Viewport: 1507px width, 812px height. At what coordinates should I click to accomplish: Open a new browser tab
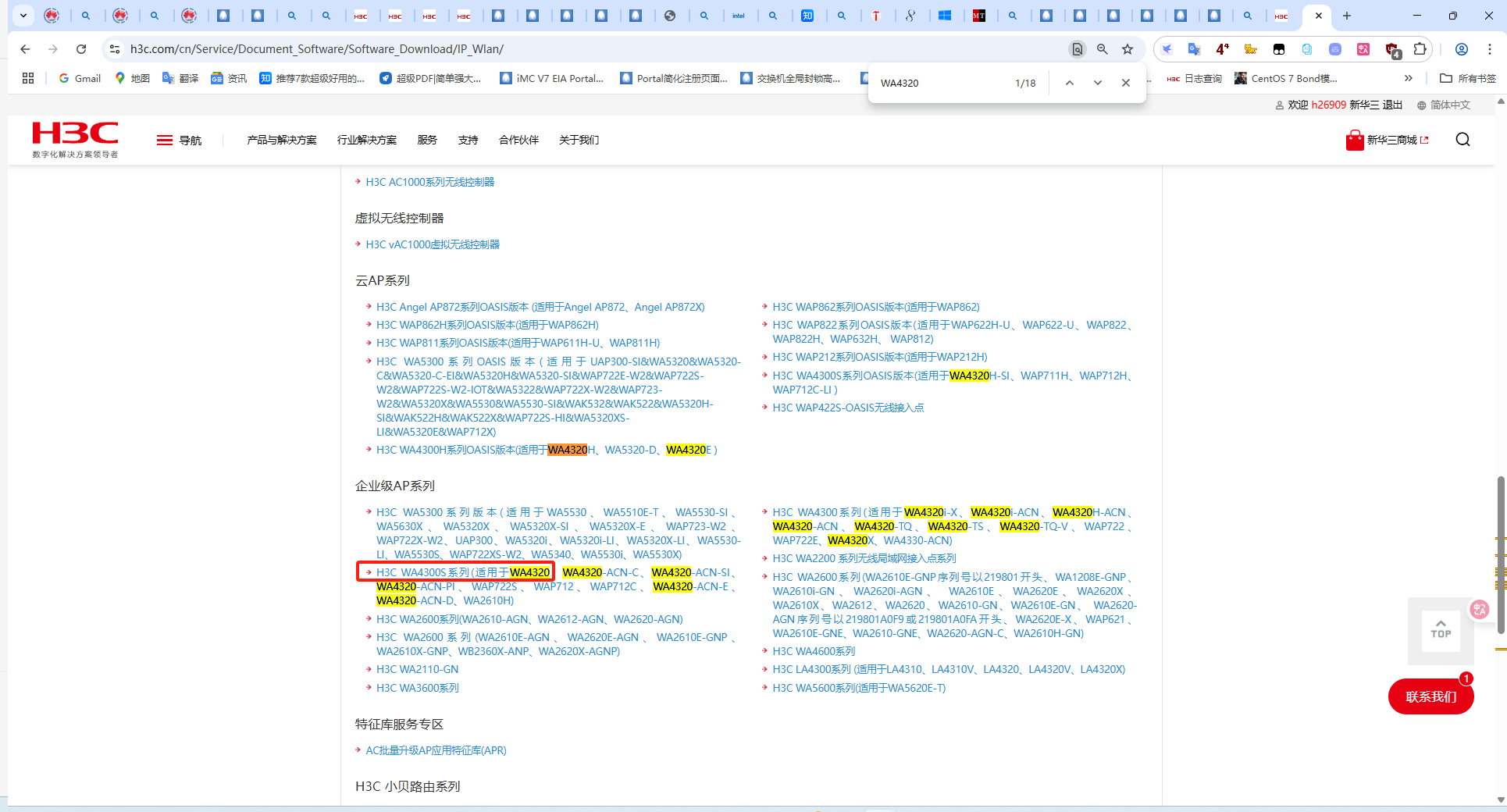coord(1347,16)
